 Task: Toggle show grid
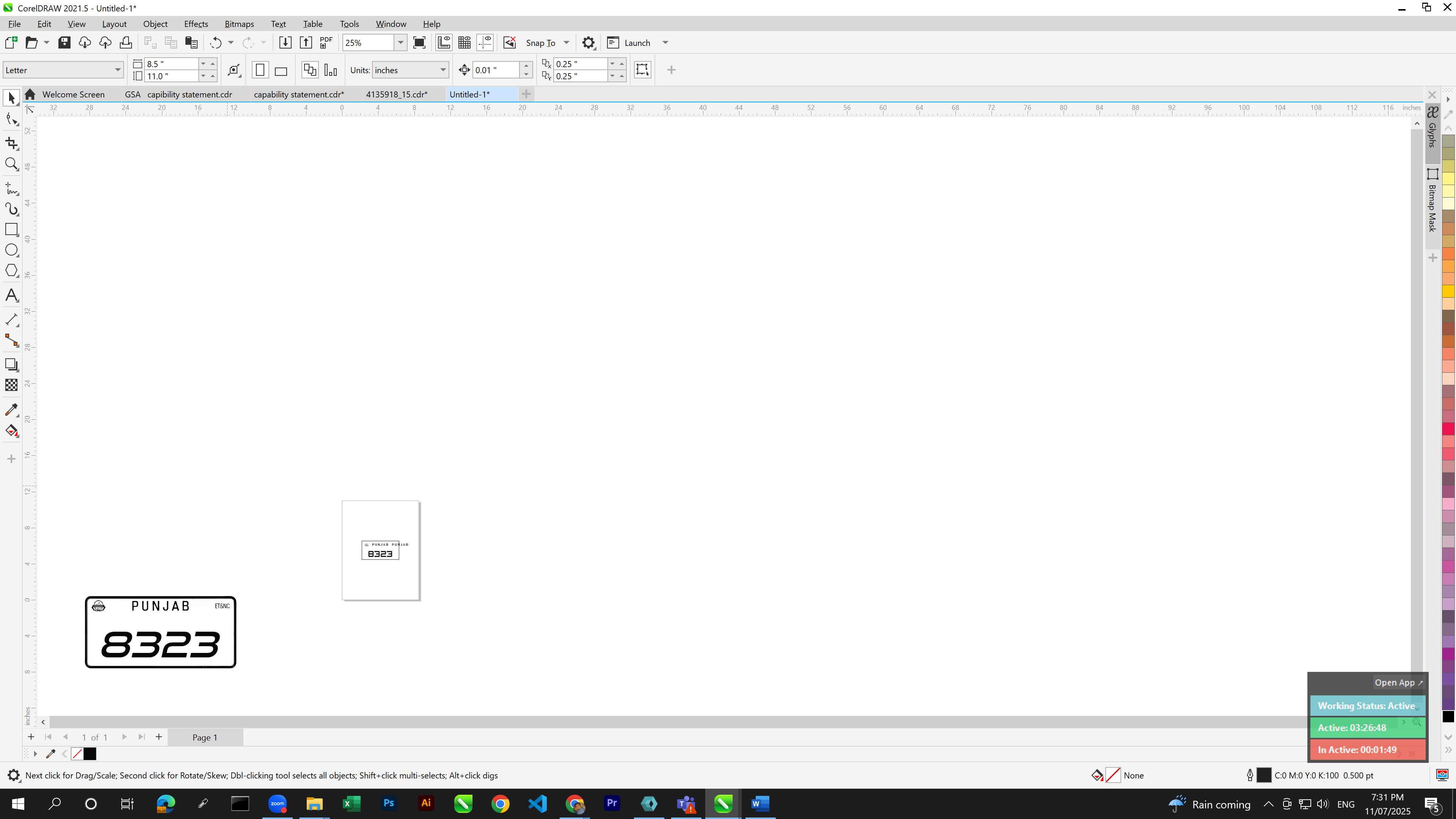(x=464, y=42)
